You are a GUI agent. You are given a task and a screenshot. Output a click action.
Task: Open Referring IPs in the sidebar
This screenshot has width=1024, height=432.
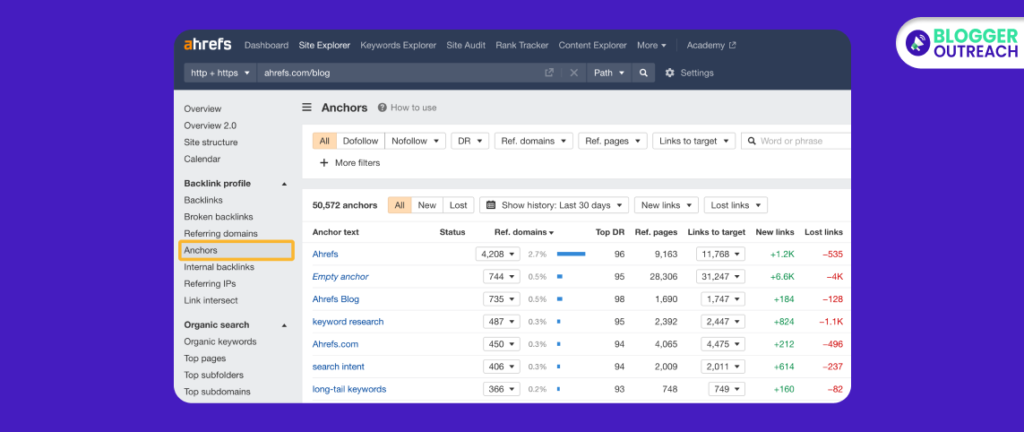[210, 284]
